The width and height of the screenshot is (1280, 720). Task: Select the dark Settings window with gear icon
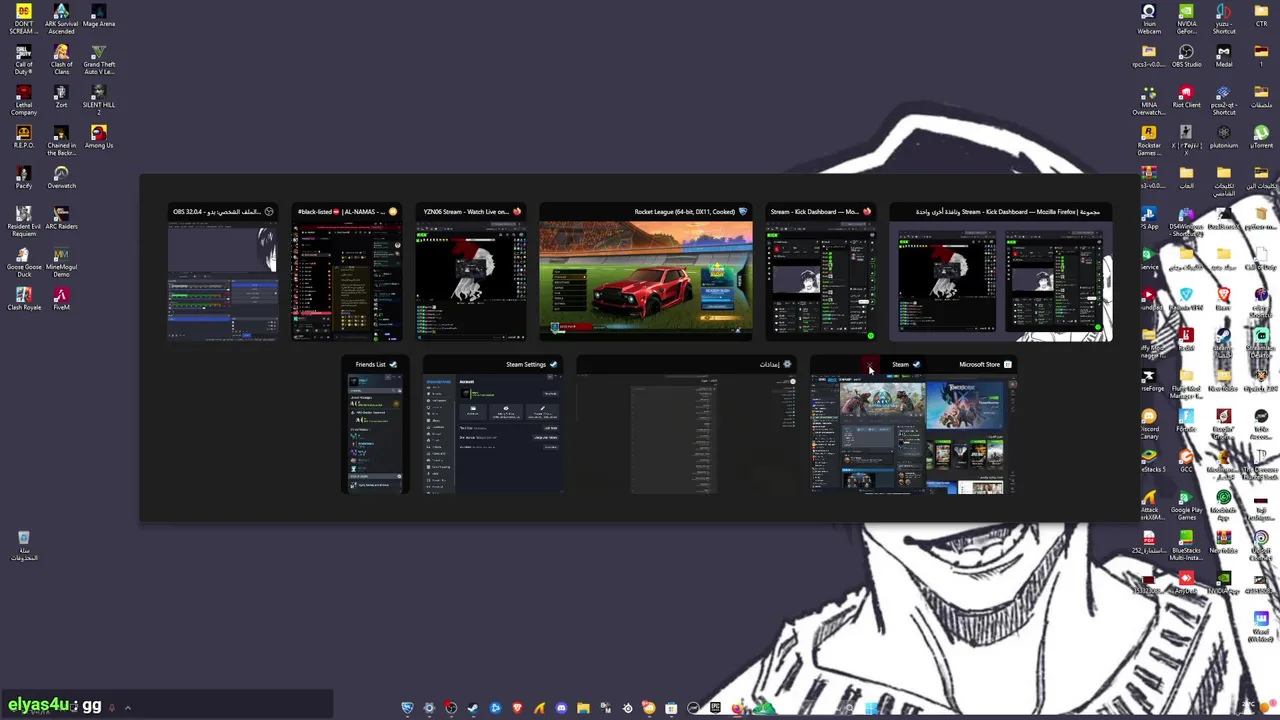[x=687, y=425]
